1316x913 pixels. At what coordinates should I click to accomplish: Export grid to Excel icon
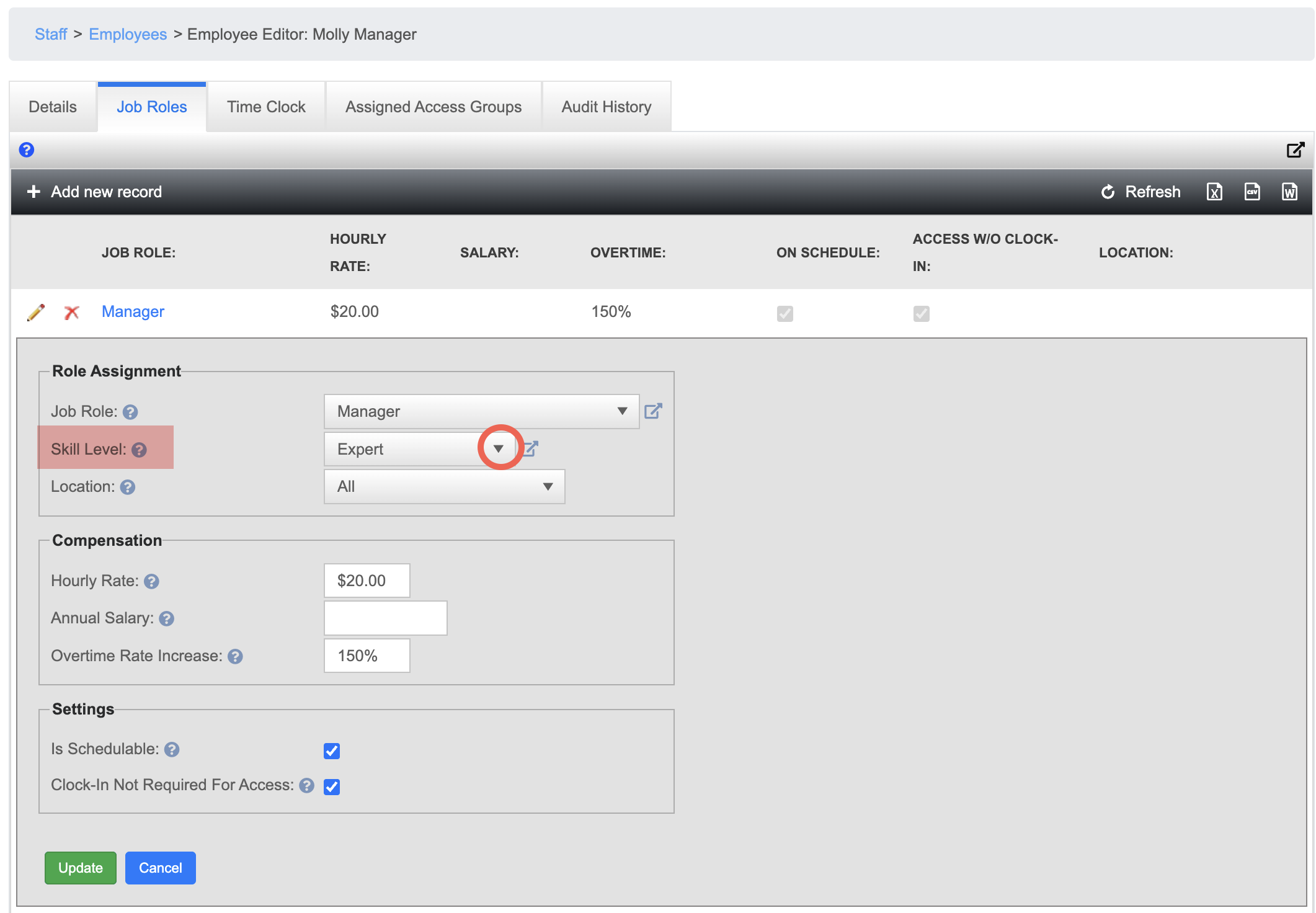click(x=1214, y=192)
